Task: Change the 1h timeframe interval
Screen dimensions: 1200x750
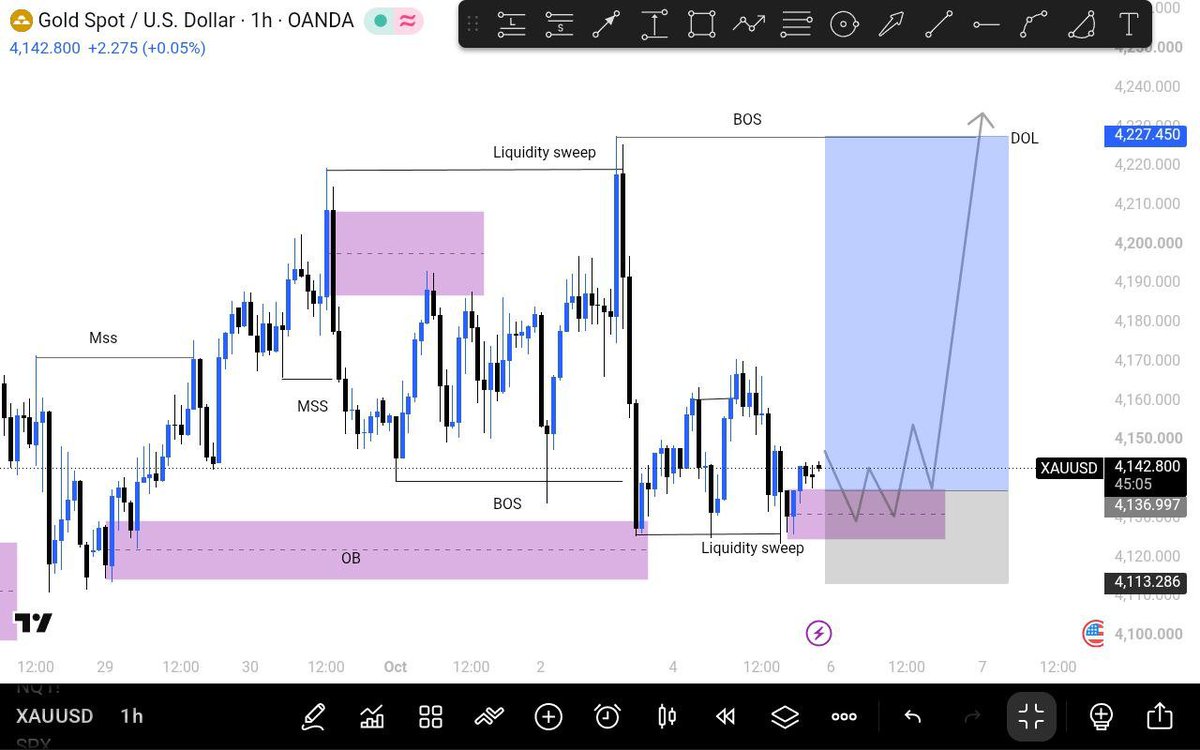Action: [131, 716]
